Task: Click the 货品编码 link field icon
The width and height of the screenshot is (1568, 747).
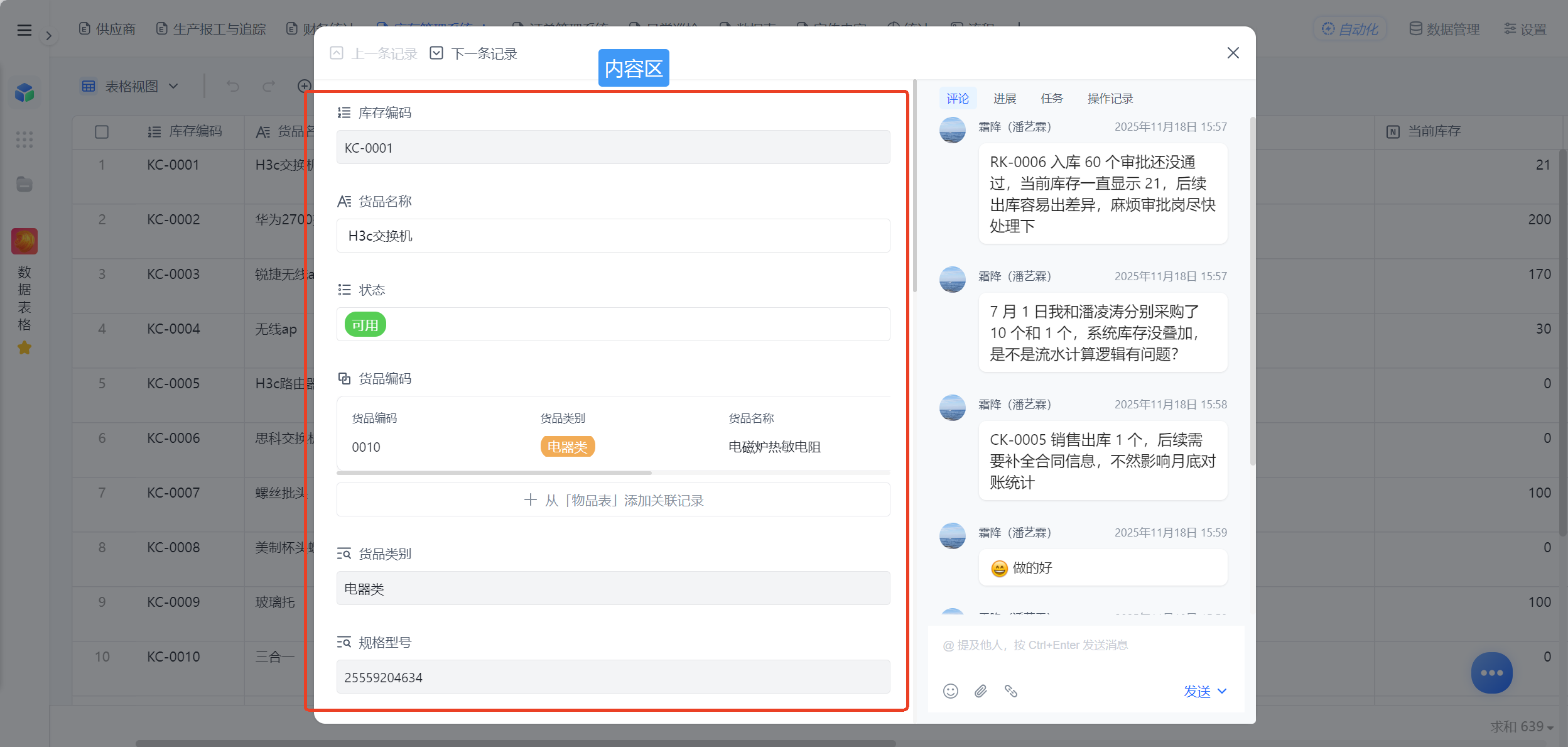Action: [344, 378]
